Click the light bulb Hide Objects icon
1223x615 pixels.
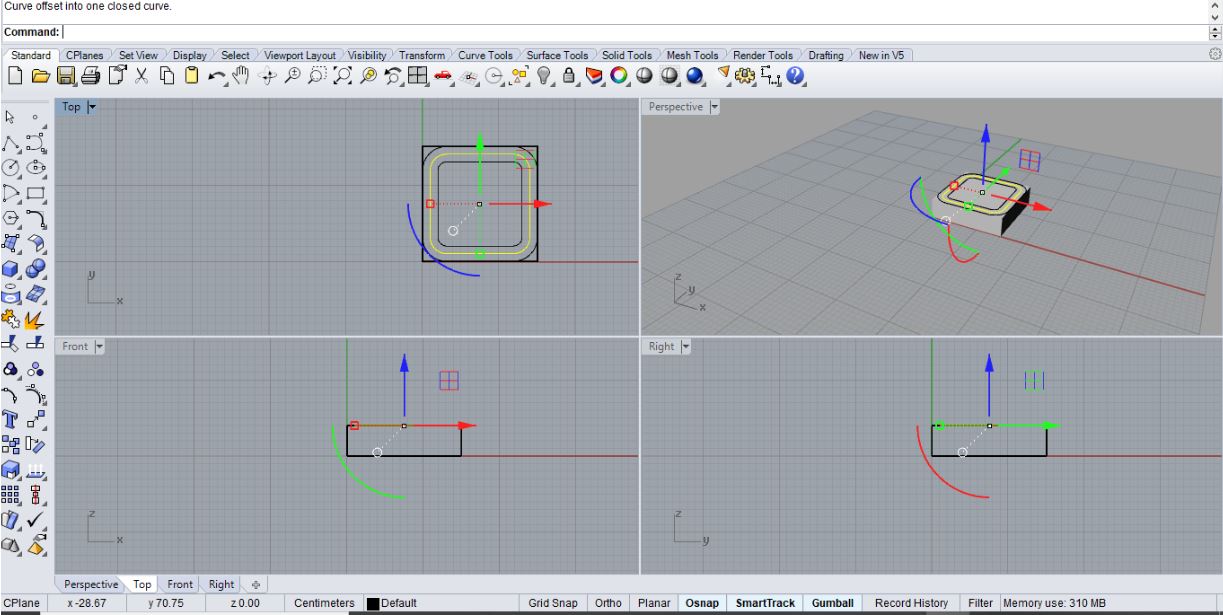point(544,75)
